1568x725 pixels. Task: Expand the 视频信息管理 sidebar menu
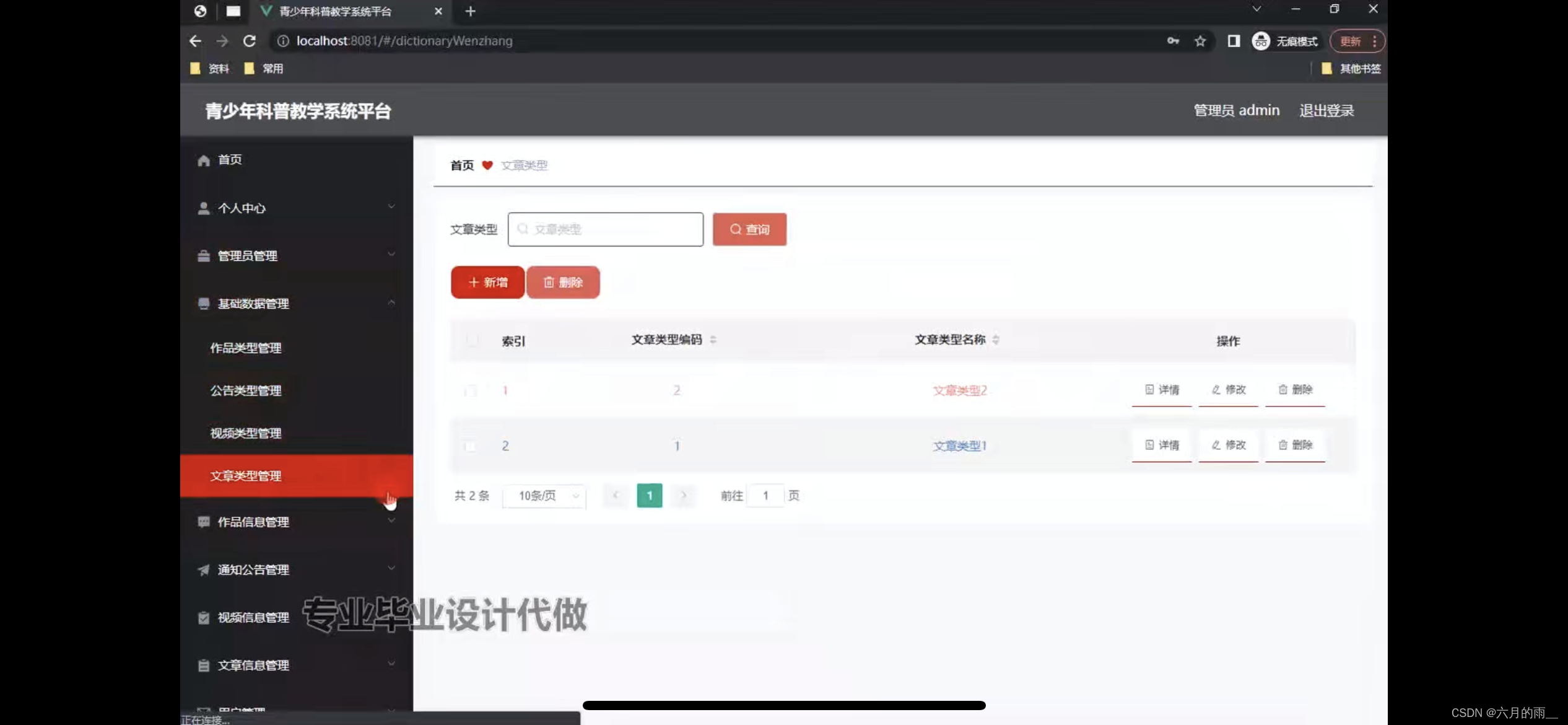297,617
